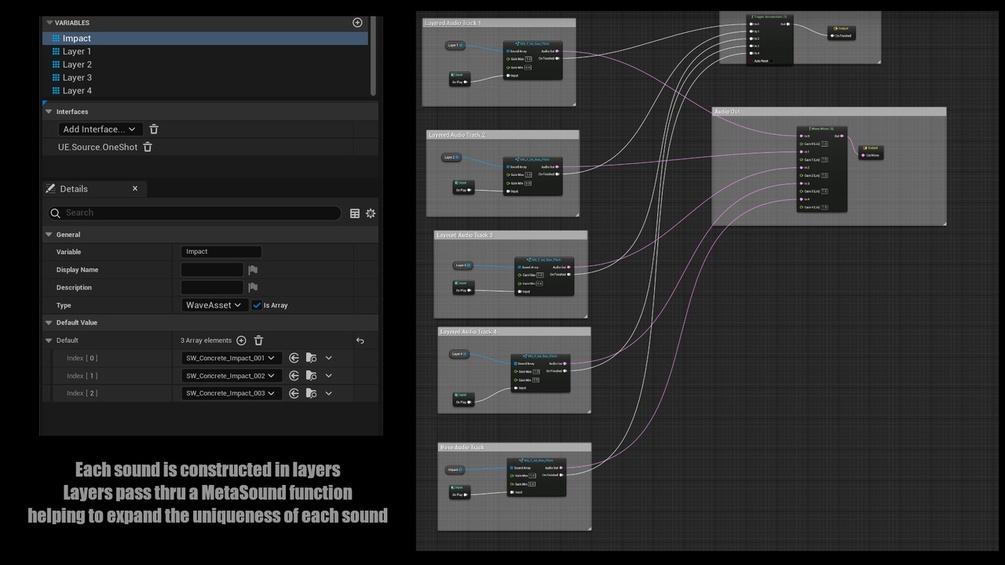Click the localization flag for Display Name
Screen dimensions: 1005x565
tap(253, 270)
